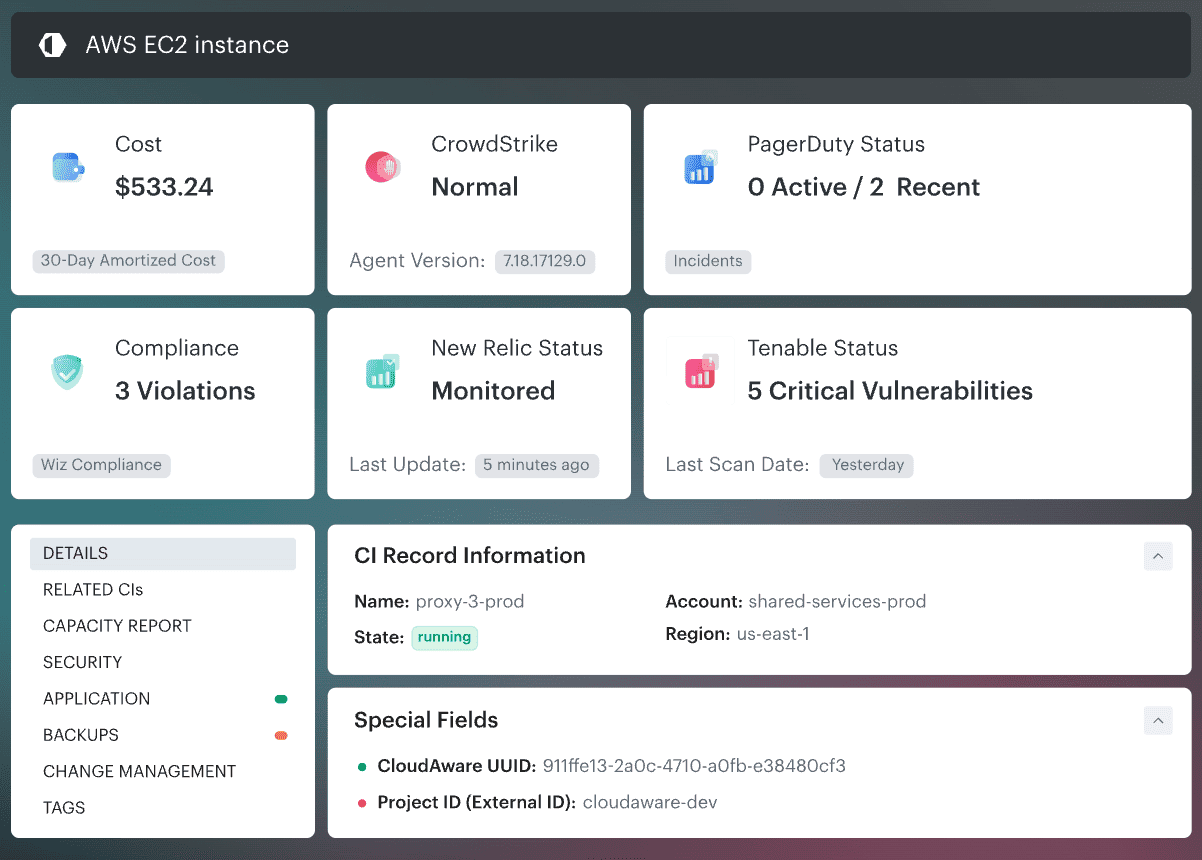Click the Yesterday scan date tag
Viewport: 1202px width, 860px height.
(x=867, y=465)
